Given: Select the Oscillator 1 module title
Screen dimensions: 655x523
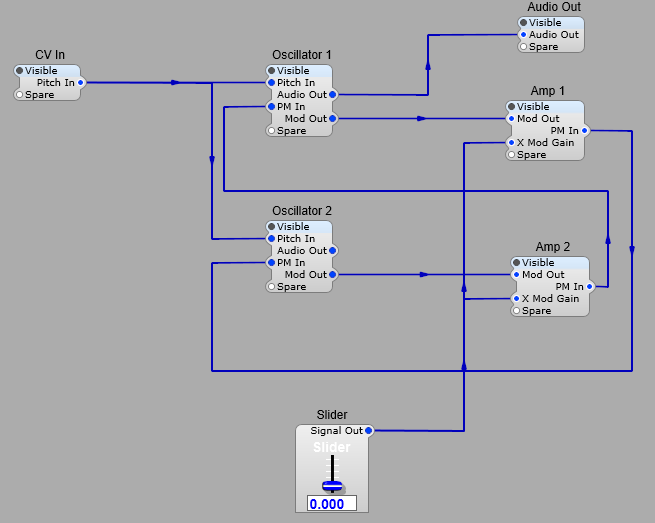Looking at the screenshot, I should pyautogui.click(x=301, y=55).
